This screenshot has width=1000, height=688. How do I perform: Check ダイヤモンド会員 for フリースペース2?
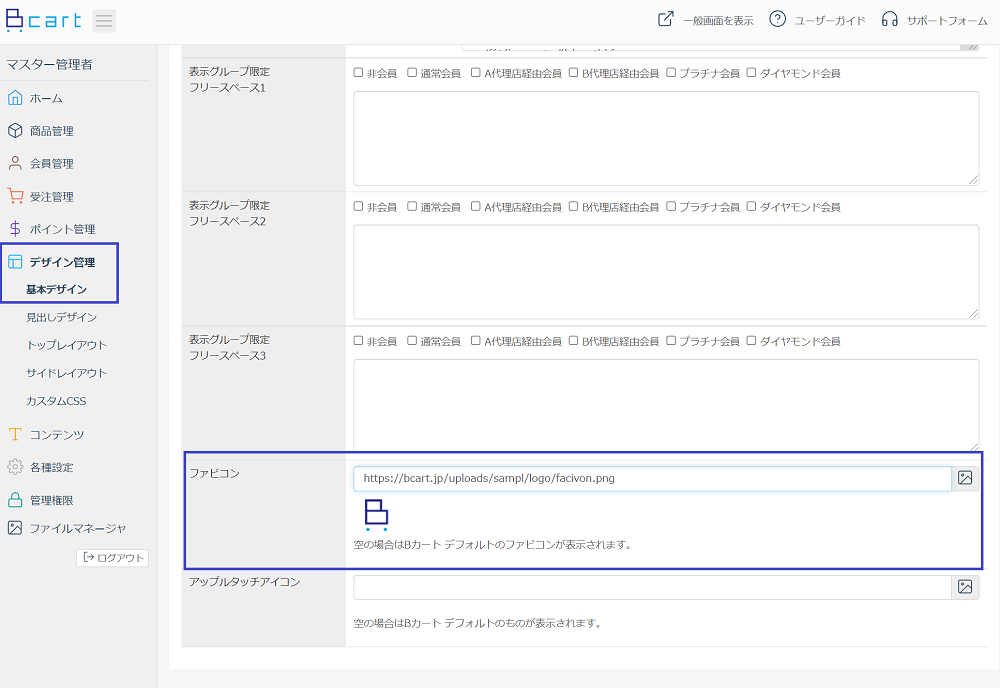click(751, 207)
